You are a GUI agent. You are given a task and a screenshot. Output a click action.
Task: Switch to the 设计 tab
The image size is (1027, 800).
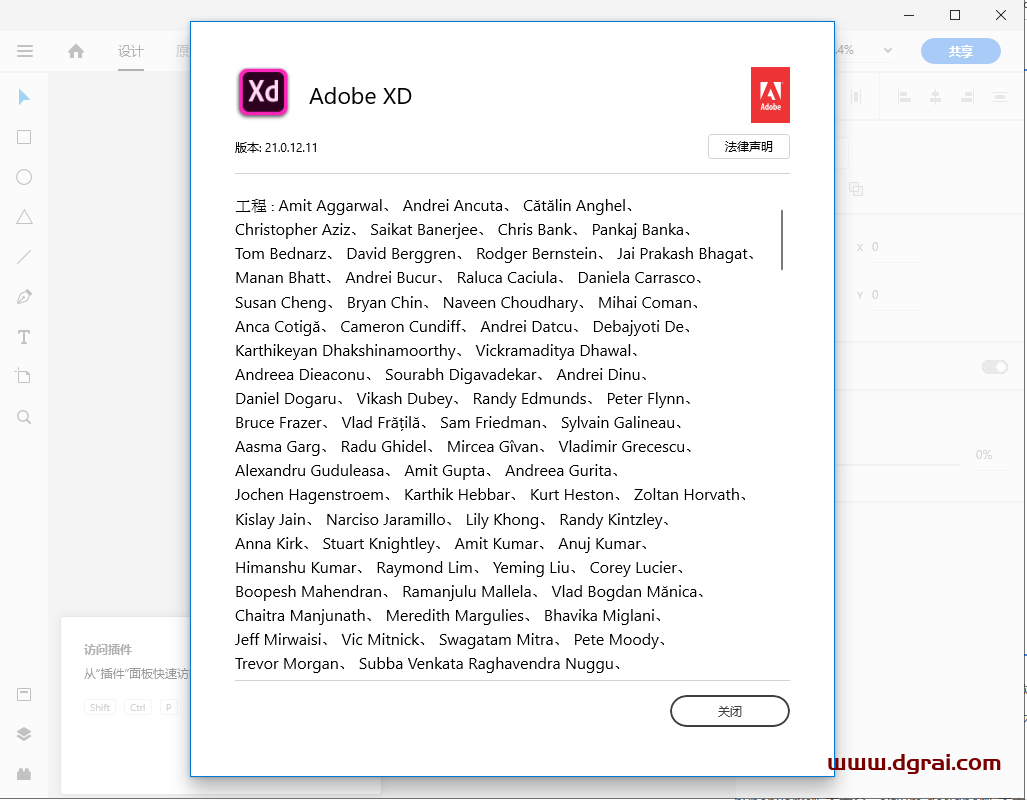[x=130, y=51]
